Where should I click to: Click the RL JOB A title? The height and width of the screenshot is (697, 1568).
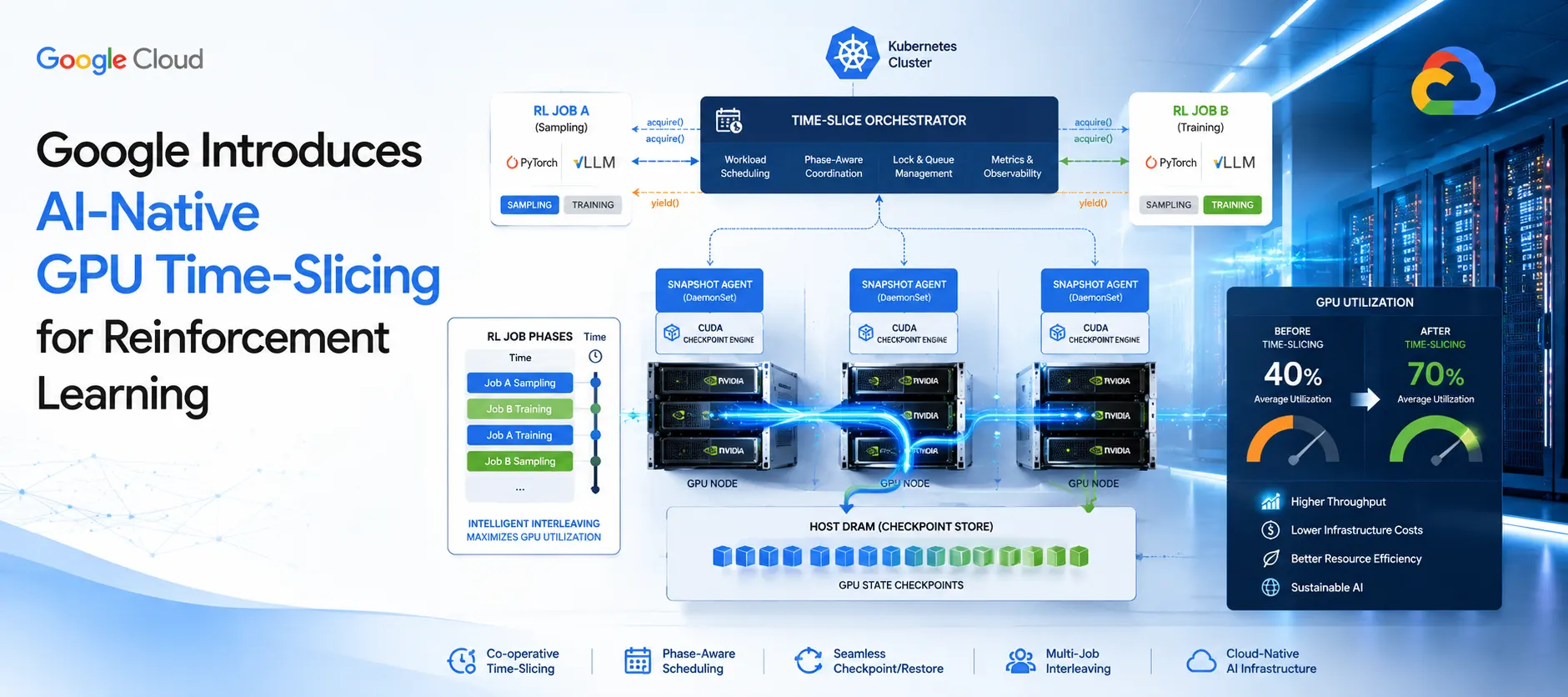(561, 110)
